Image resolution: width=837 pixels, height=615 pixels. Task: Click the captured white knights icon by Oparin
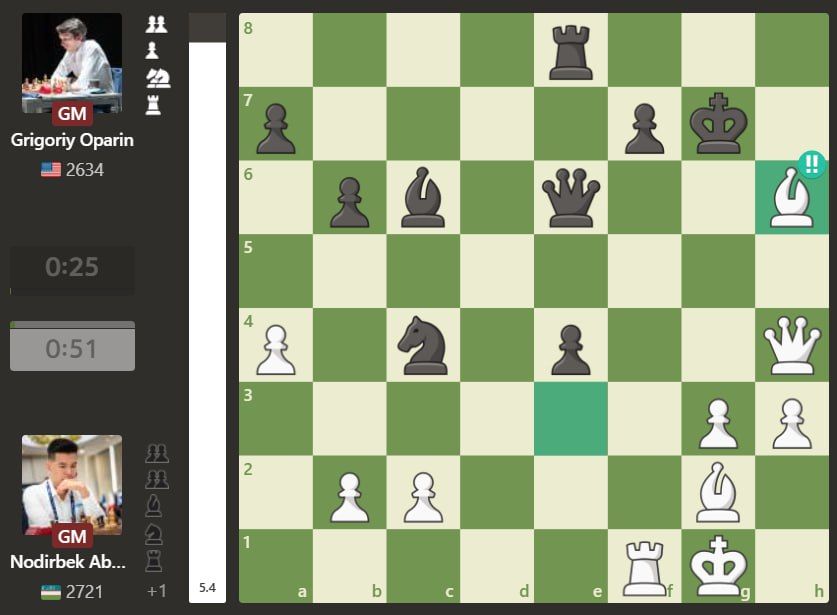click(158, 78)
